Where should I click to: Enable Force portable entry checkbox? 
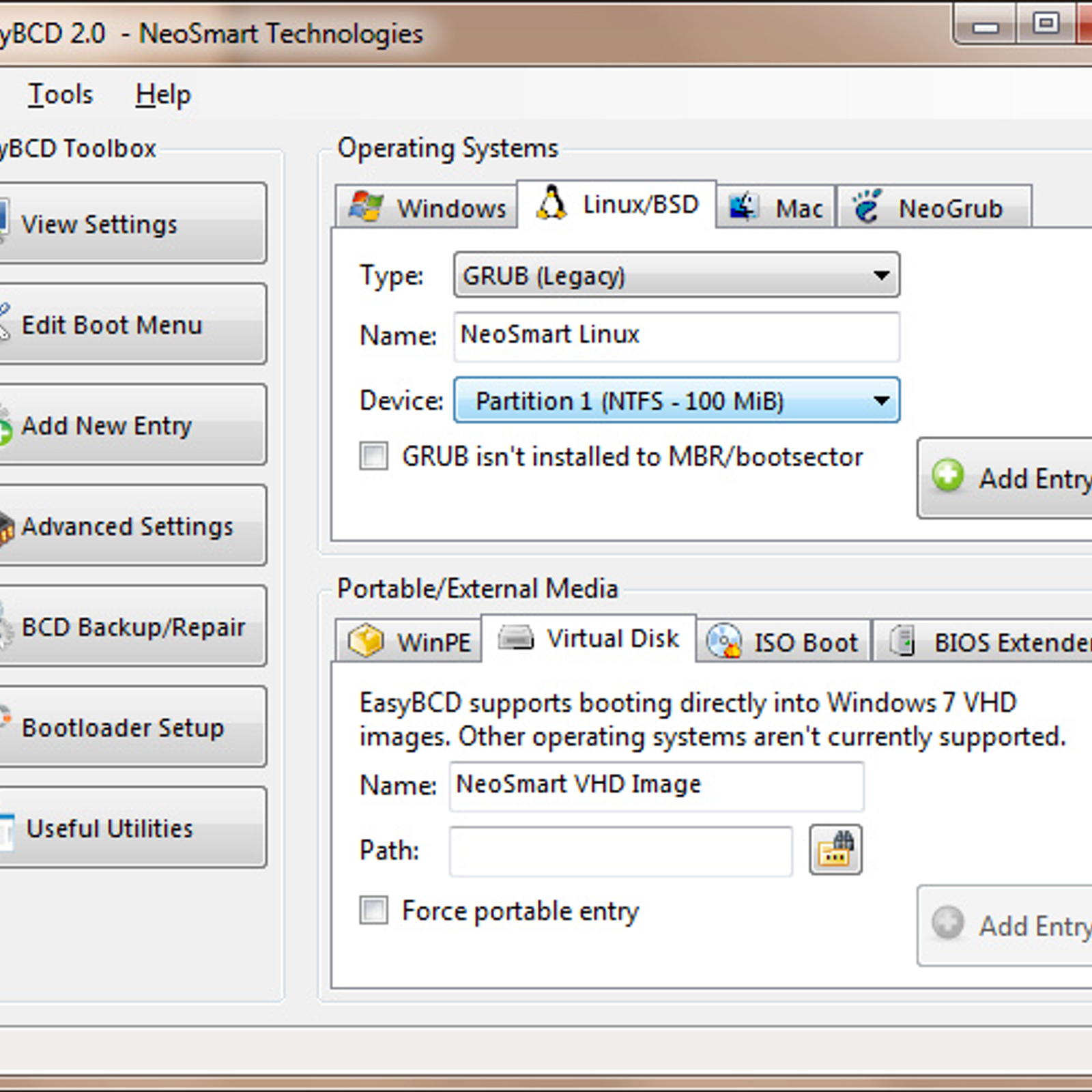(x=374, y=910)
